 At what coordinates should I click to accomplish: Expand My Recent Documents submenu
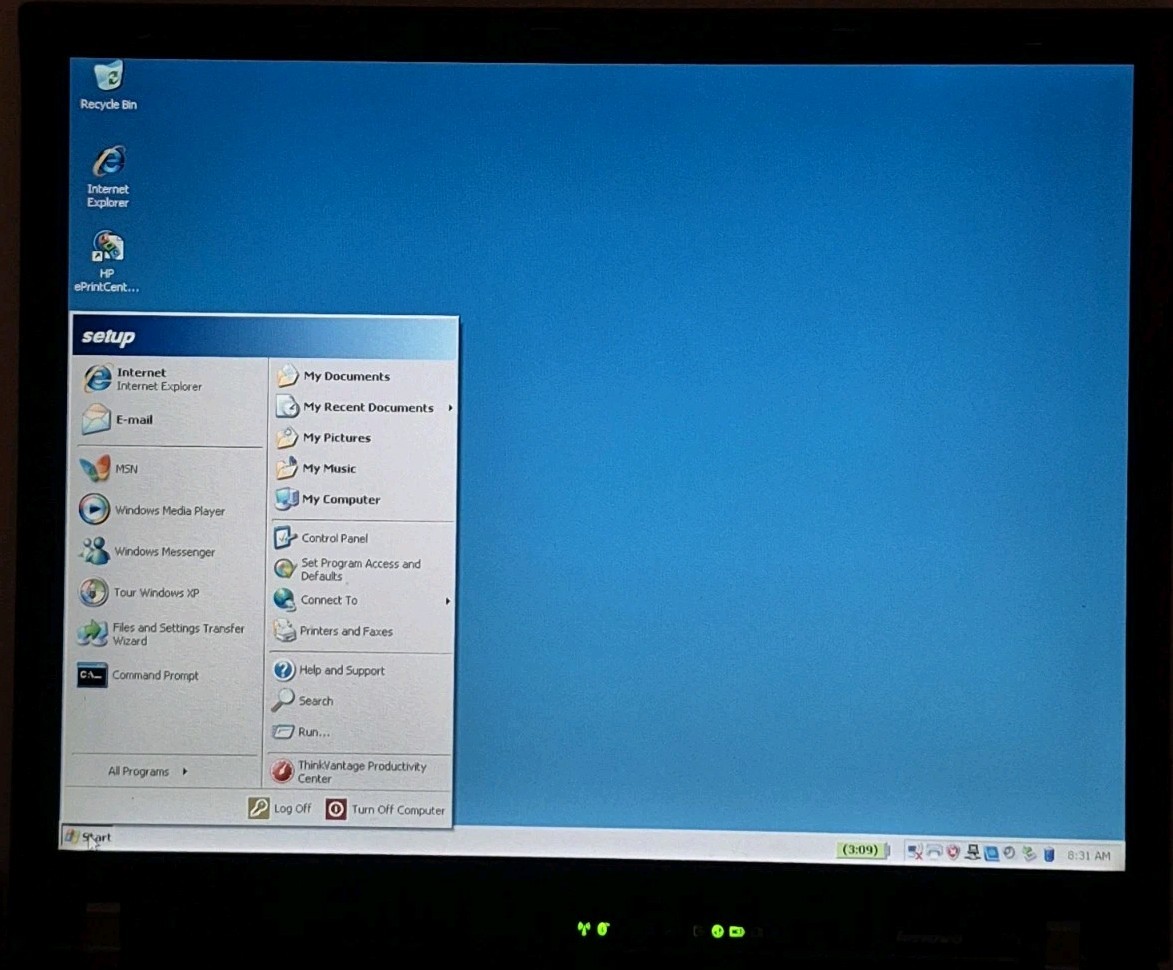[364, 407]
